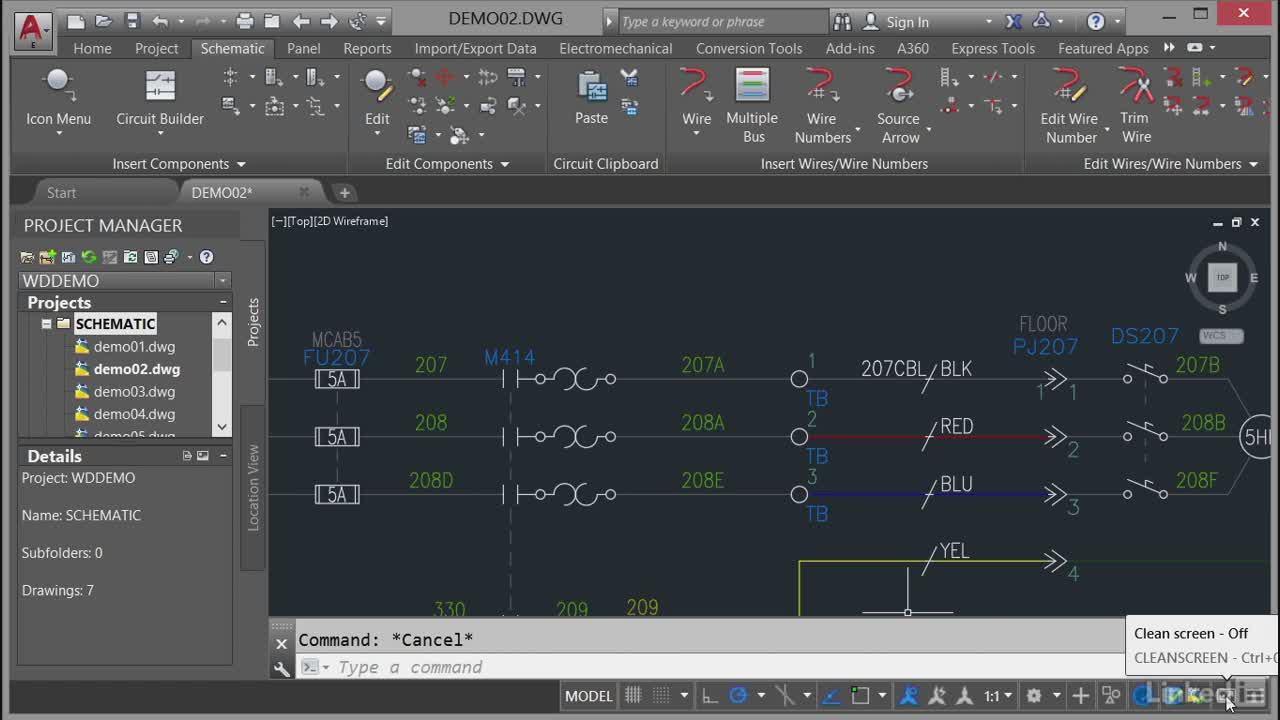
Task: Switch to the Home ribbon tab
Action: point(92,48)
